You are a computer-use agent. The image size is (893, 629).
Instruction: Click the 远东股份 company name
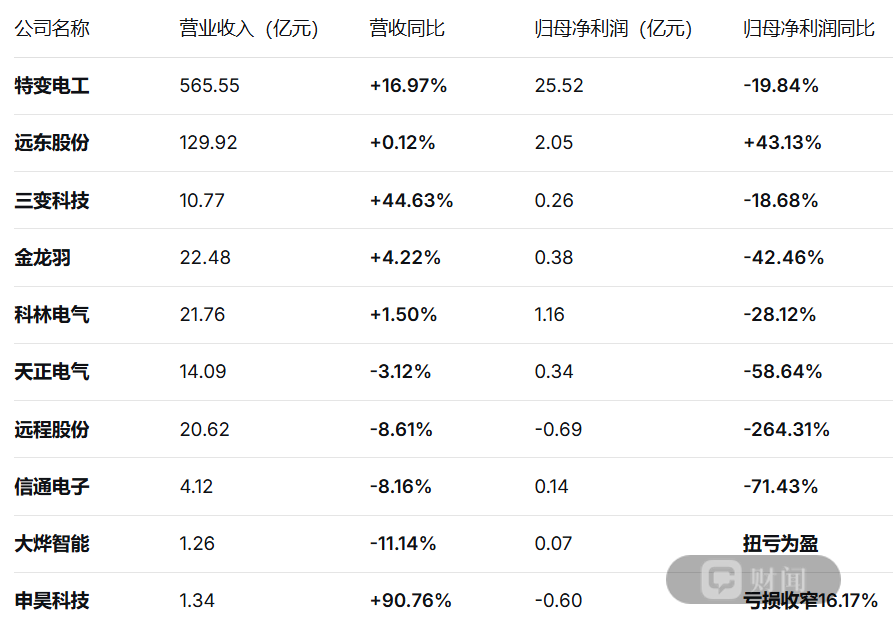click(52, 143)
